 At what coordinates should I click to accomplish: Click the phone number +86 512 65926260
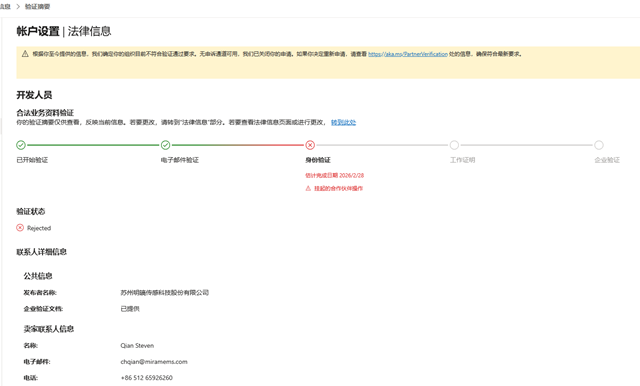point(147,378)
